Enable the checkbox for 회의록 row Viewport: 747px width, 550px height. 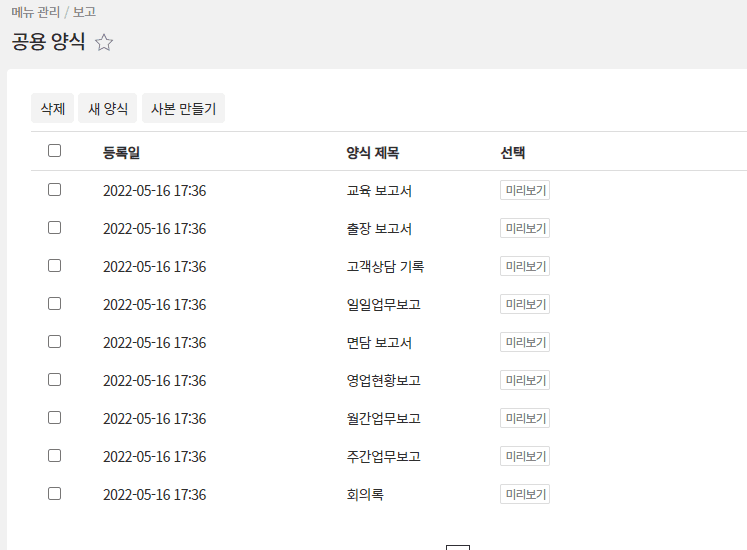tap(55, 494)
